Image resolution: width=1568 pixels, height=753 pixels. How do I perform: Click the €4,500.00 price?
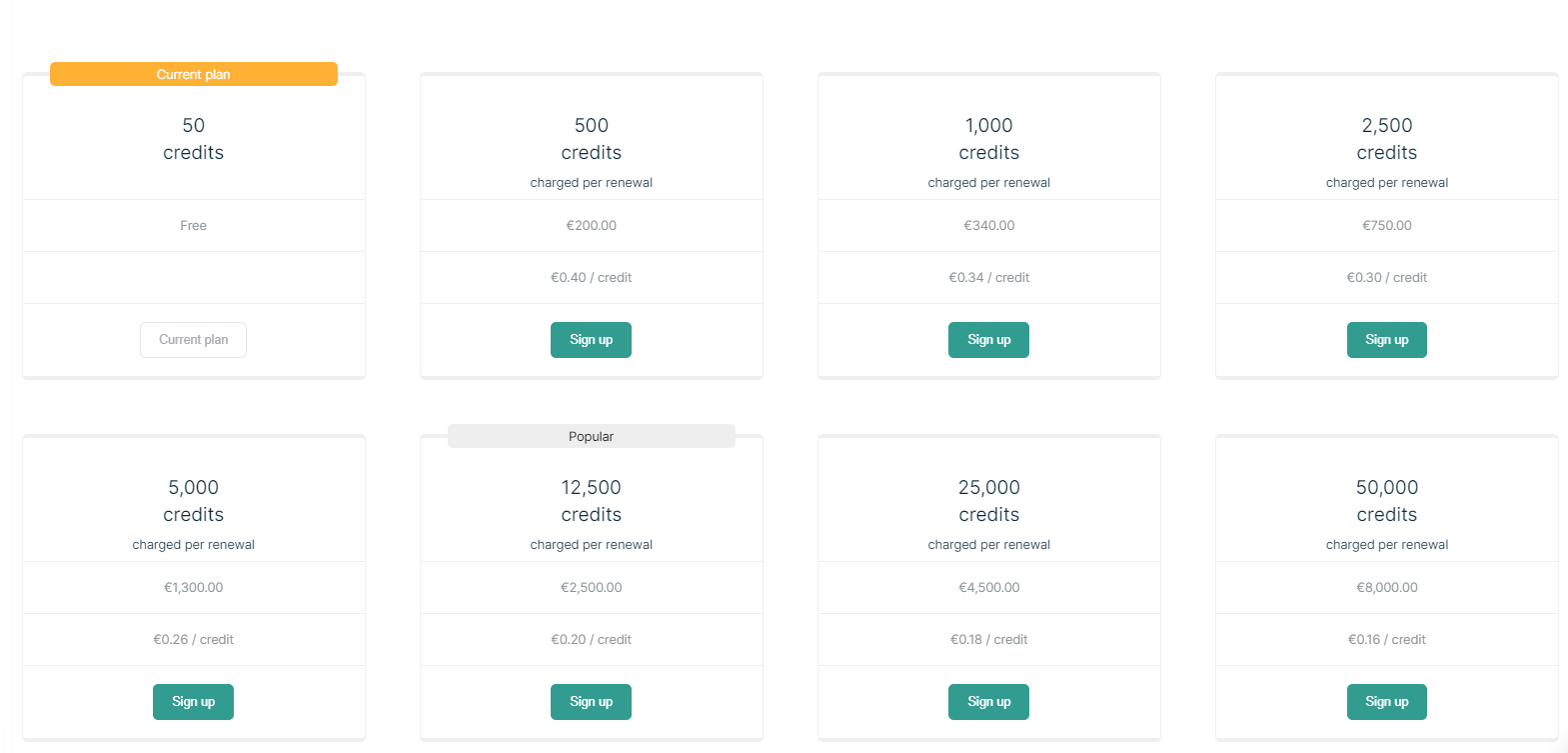coord(989,588)
